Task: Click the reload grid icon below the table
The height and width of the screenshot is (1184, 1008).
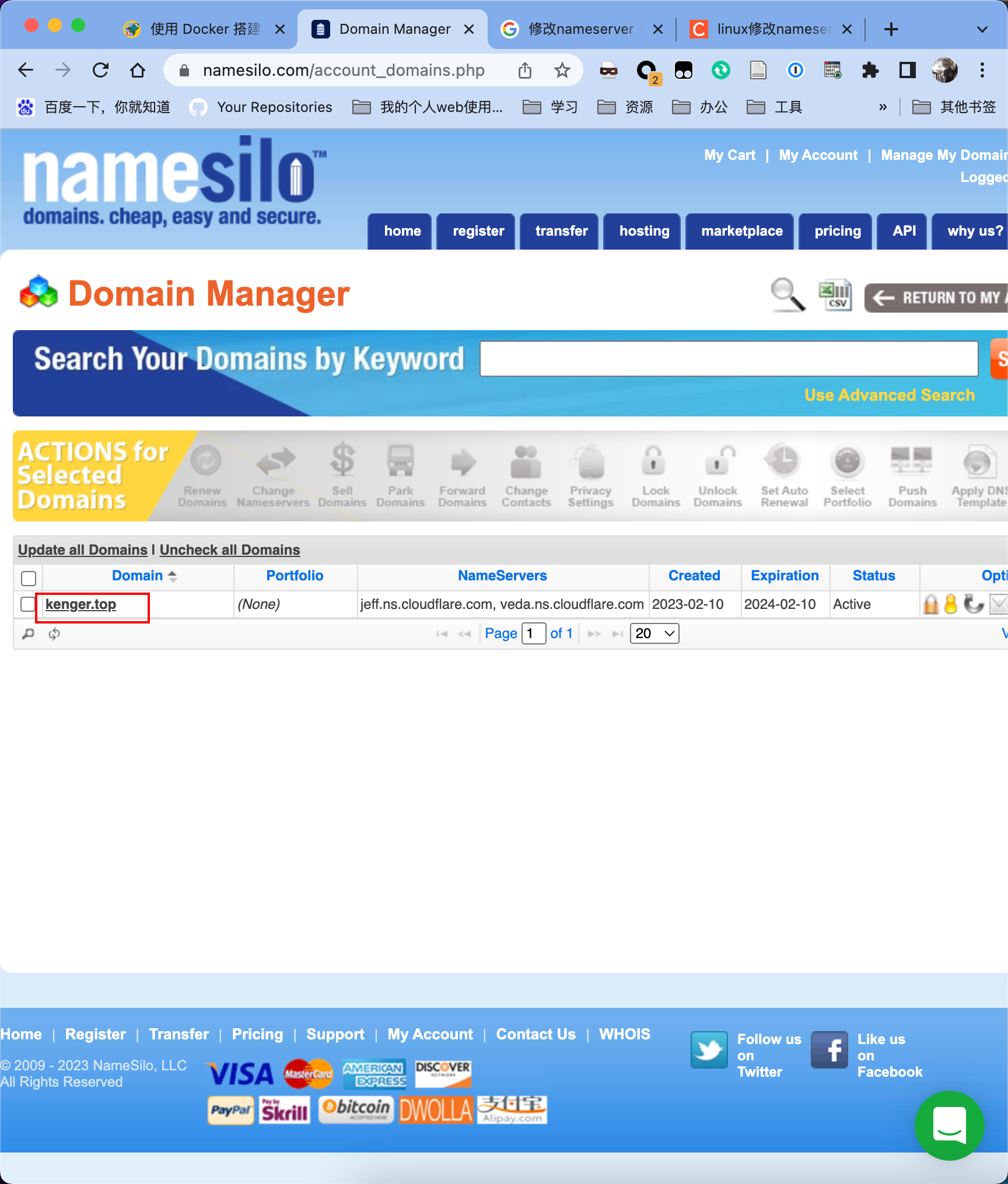Action: click(x=54, y=633)
